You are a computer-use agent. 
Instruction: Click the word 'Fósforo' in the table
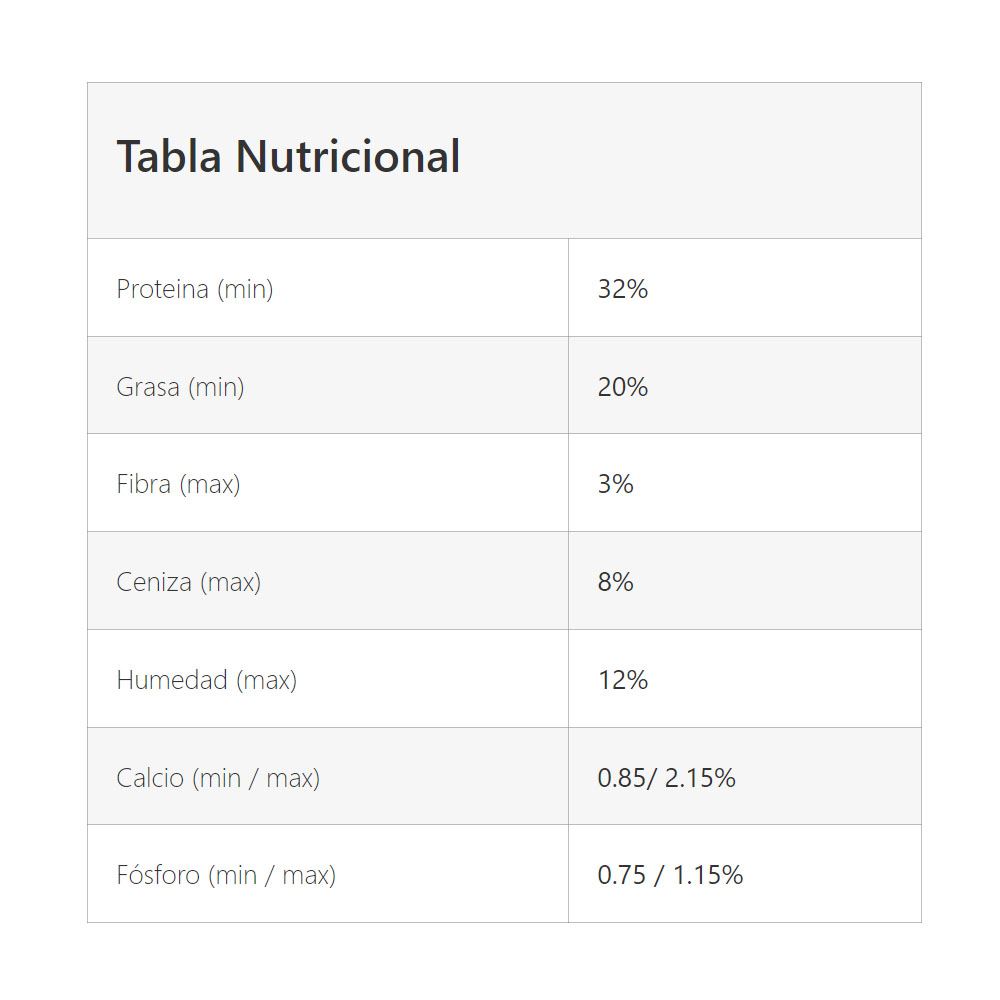pos(158,876)
